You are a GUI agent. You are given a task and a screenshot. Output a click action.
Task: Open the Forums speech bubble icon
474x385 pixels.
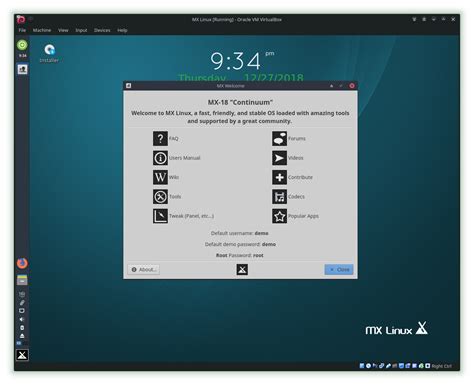(x=279, y=138)
